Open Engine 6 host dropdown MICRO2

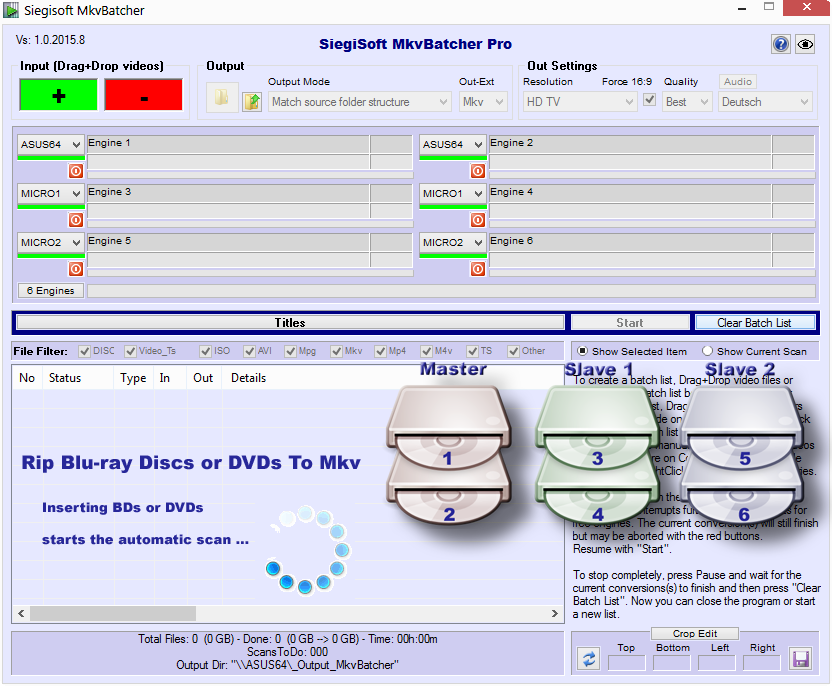coord(453,242)
